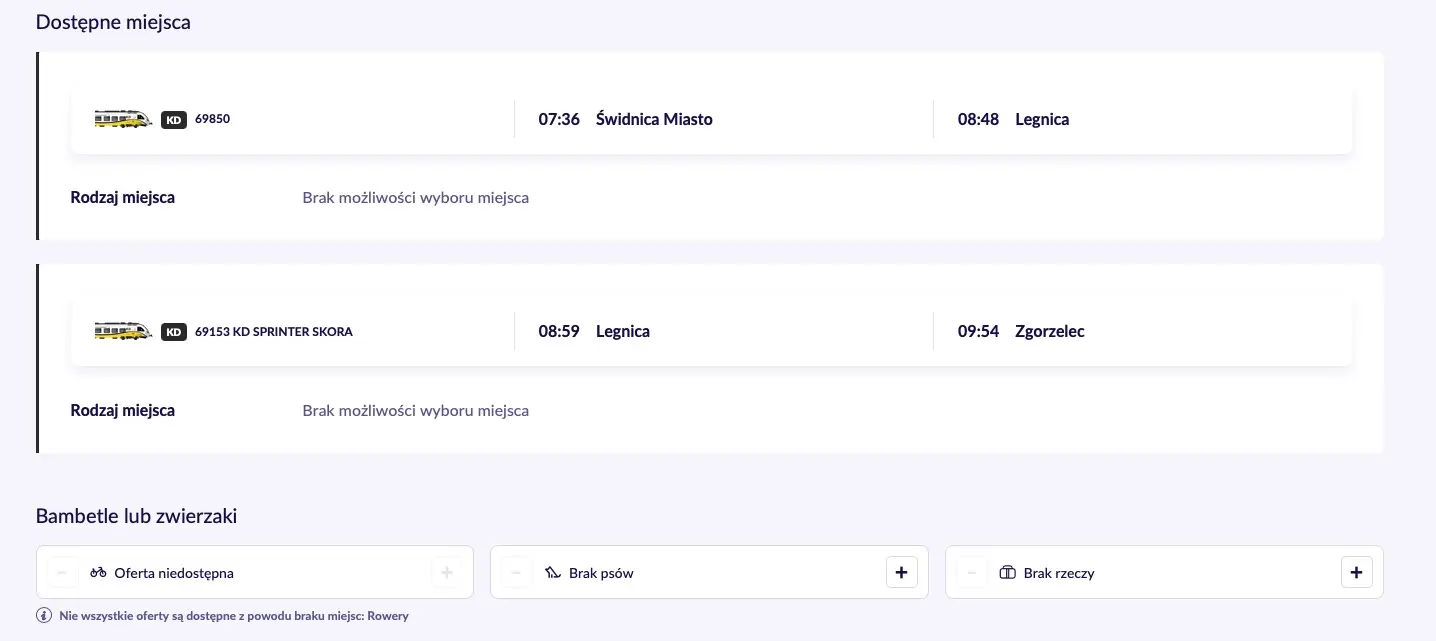Click the info icon in the bicycle notice
Screen dimensions: 1436x641
pyautogui.click(x=44, y=616)
